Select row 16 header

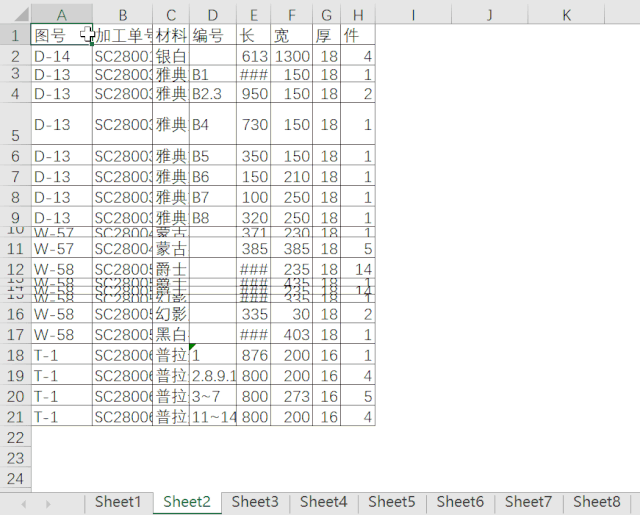(x=16, y=313)
